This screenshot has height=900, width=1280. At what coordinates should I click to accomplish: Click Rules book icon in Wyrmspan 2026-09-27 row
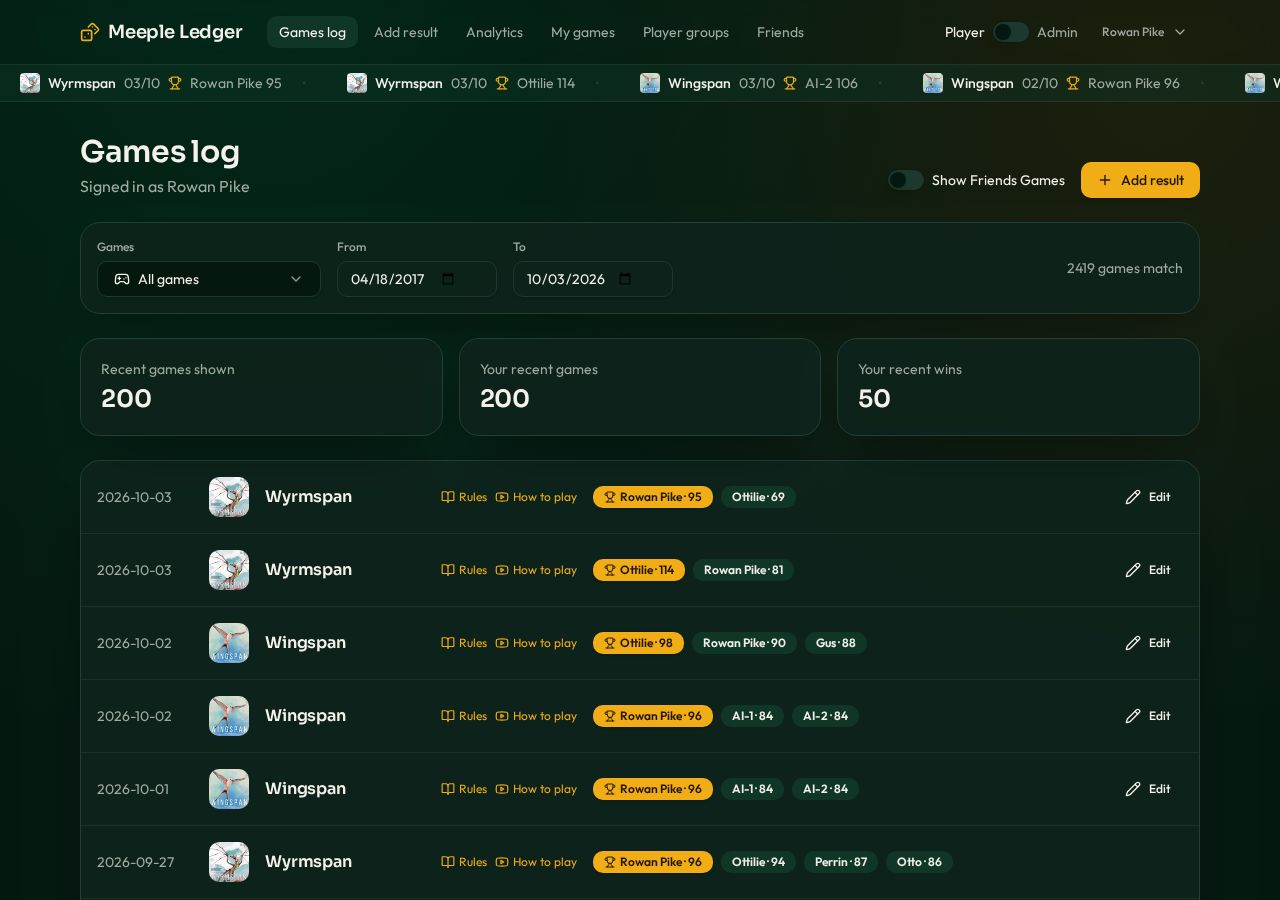tap(448, 862)
